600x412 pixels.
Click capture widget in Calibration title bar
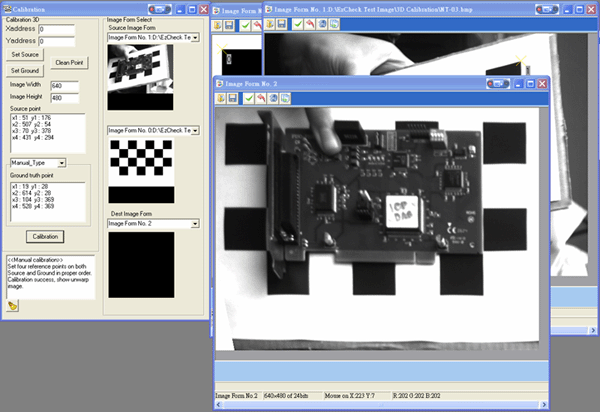(160, 9)
